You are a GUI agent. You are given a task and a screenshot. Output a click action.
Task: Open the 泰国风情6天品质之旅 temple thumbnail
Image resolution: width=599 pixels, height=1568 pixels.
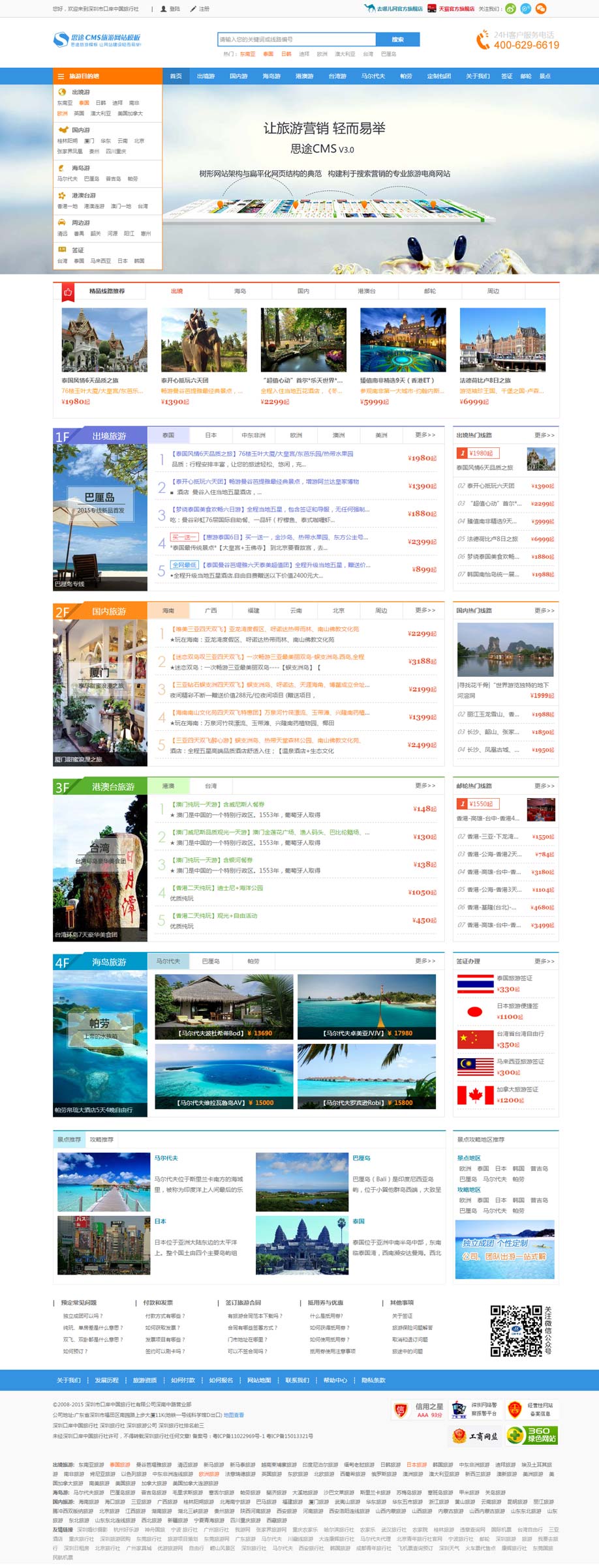[104, 340]
